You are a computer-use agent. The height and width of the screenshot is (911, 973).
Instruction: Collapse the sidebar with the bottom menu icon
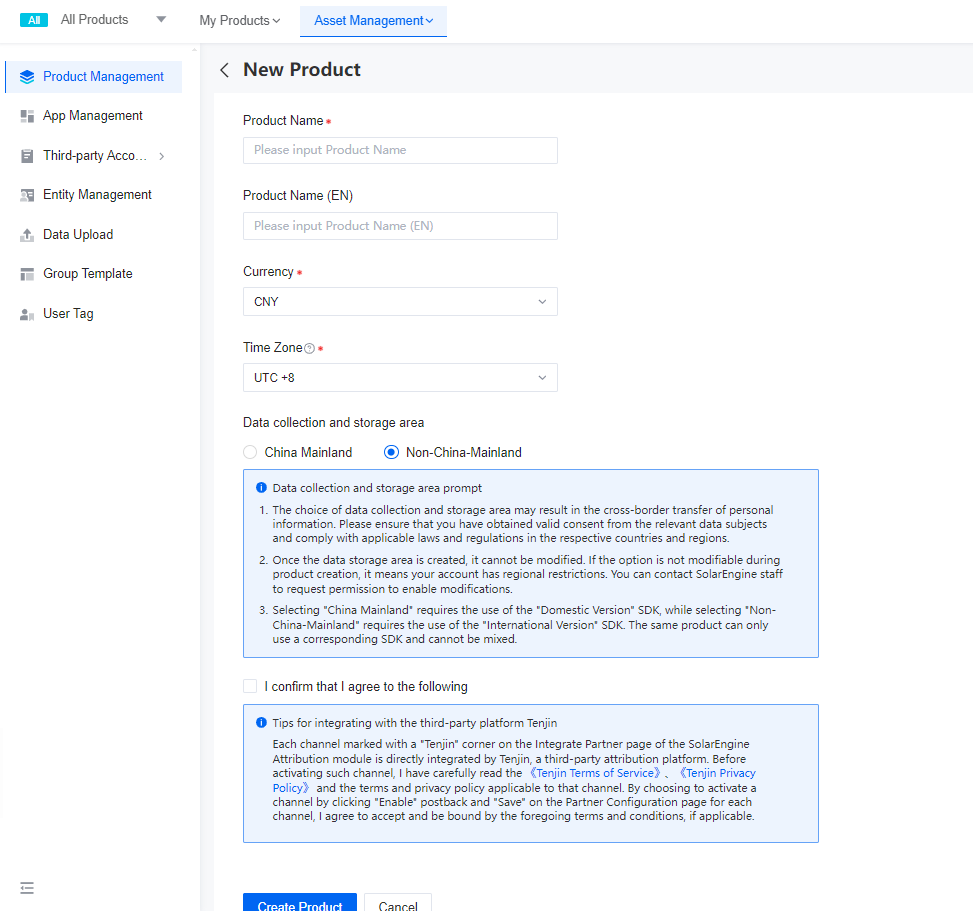[x=27, y=888]
